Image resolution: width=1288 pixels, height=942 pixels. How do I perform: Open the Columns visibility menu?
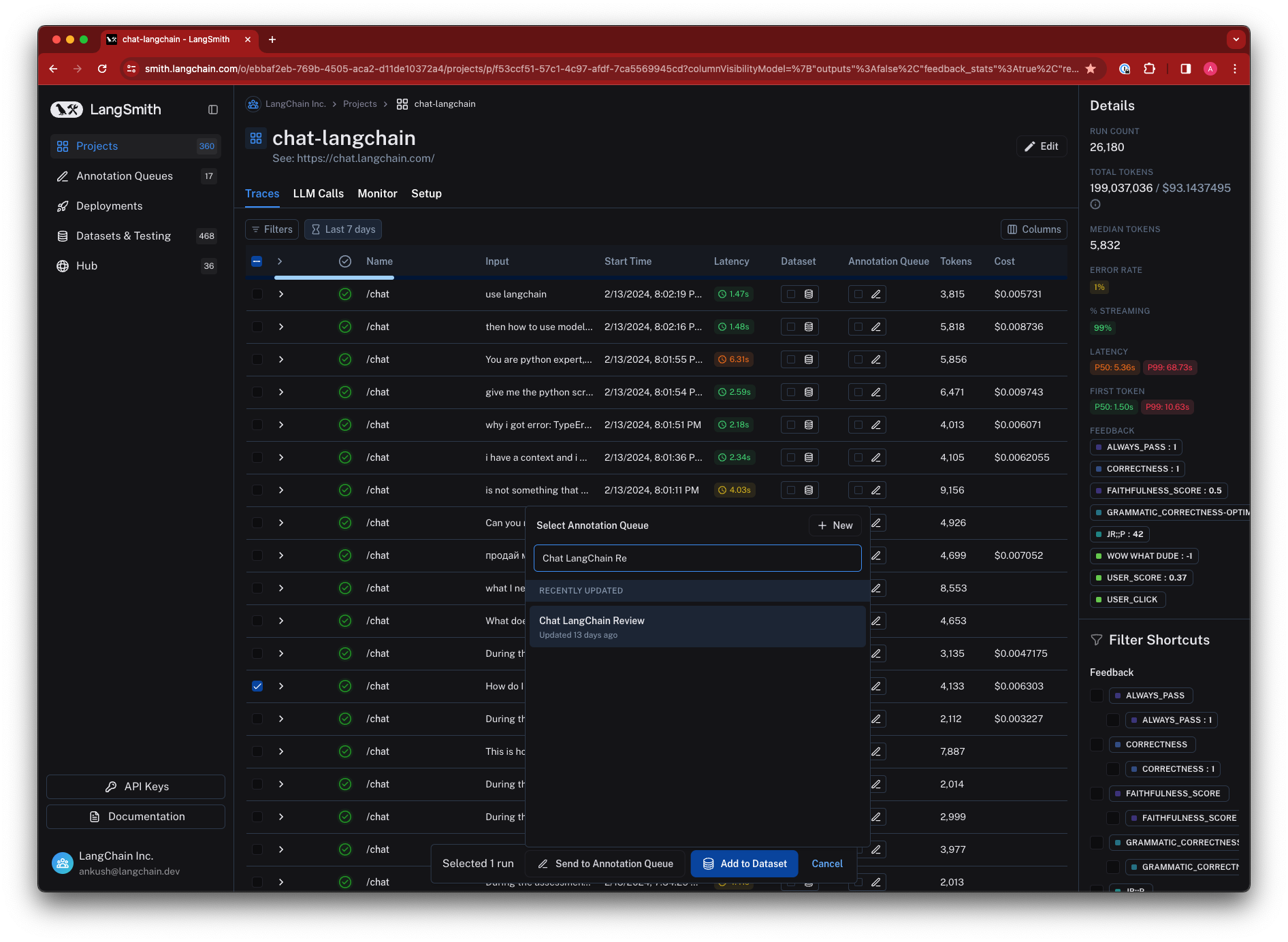[x=1033, y=229]
